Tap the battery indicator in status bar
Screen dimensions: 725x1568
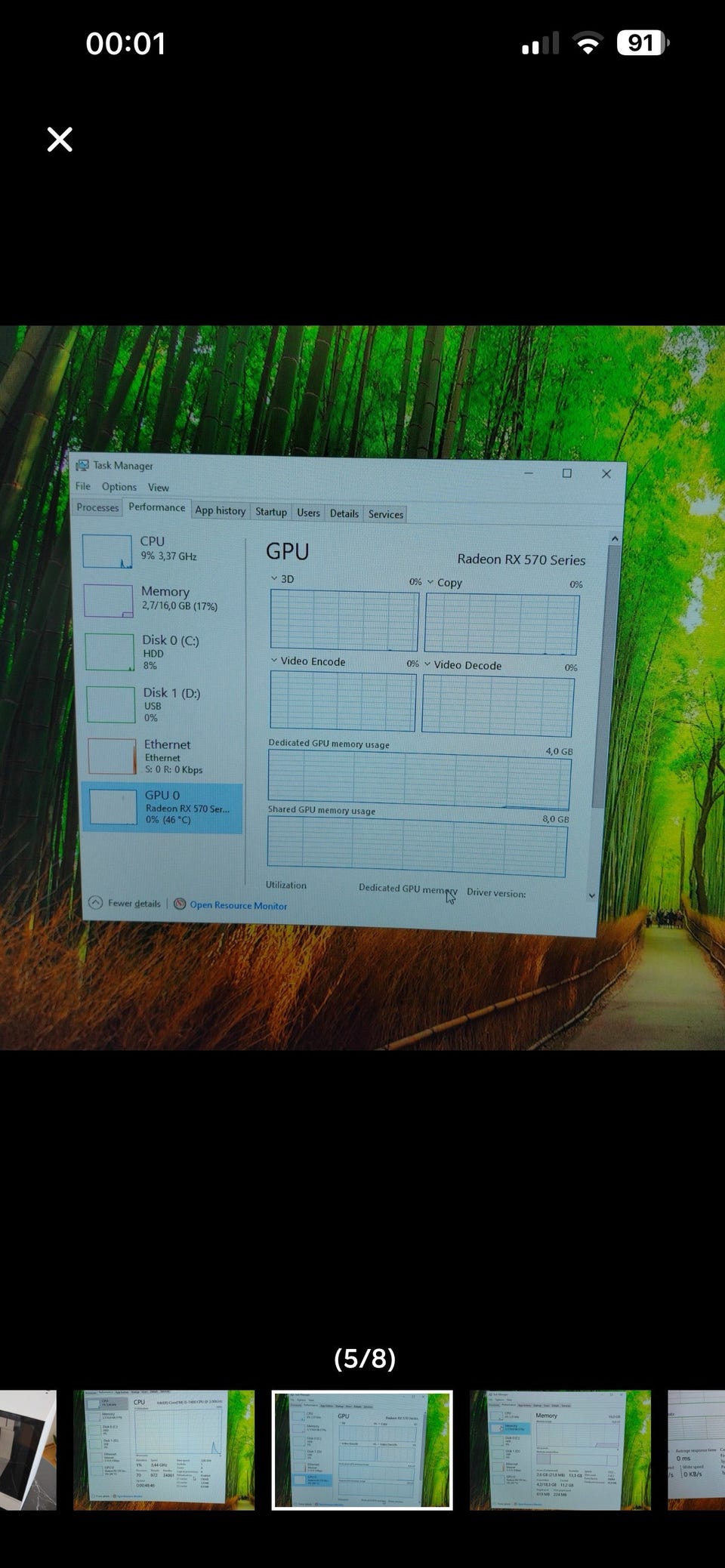pos(643,43)
